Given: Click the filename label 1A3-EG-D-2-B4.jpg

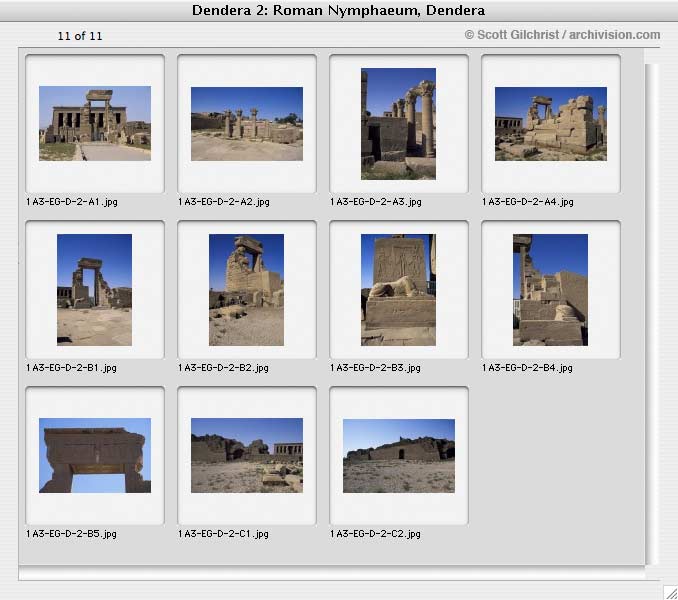Looking at the screenshot, I should [528, 368].
